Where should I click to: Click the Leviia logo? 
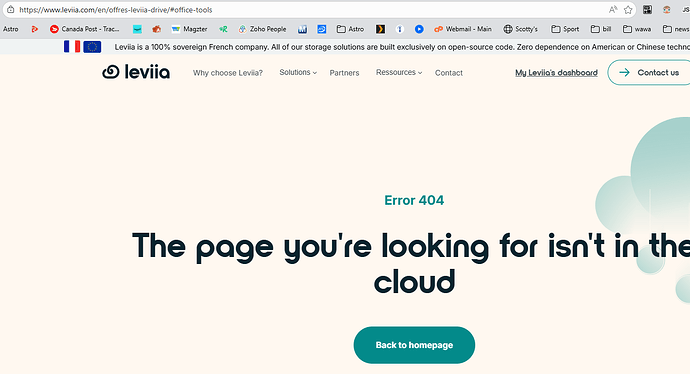coord(136,72)
